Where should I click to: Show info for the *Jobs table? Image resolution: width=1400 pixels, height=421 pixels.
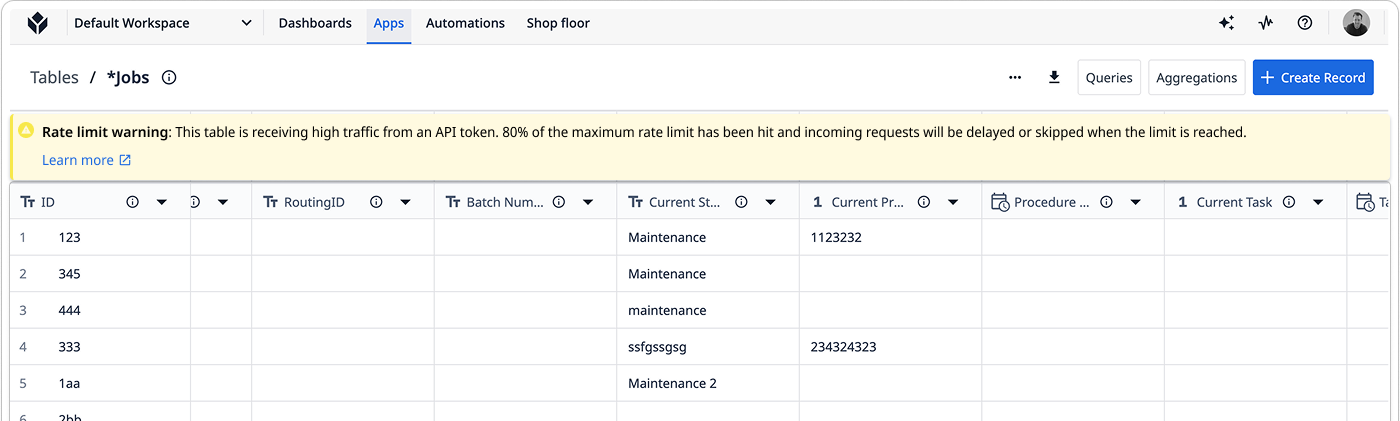[169, 77]
